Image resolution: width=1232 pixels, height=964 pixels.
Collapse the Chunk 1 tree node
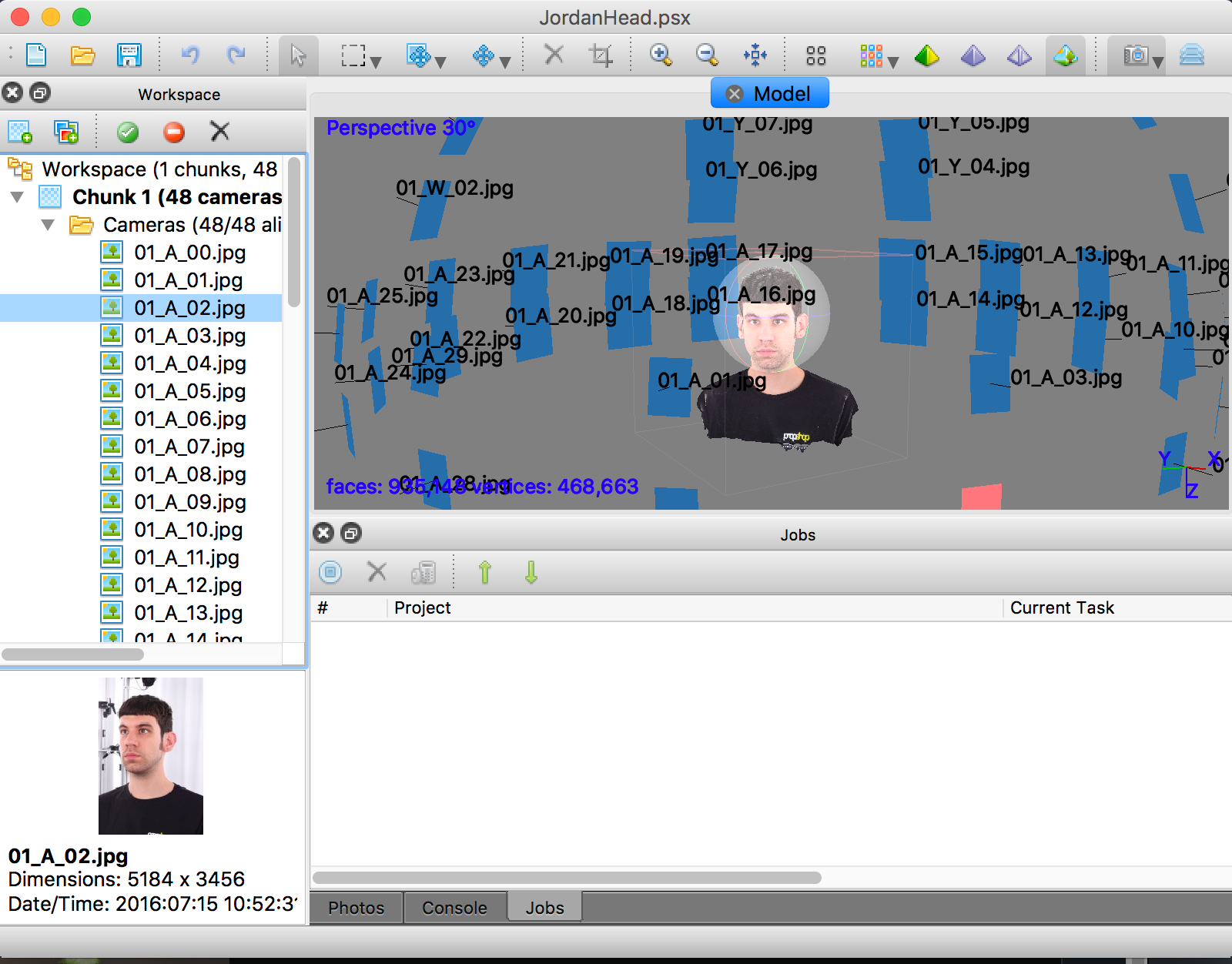(x=17, y=197)
